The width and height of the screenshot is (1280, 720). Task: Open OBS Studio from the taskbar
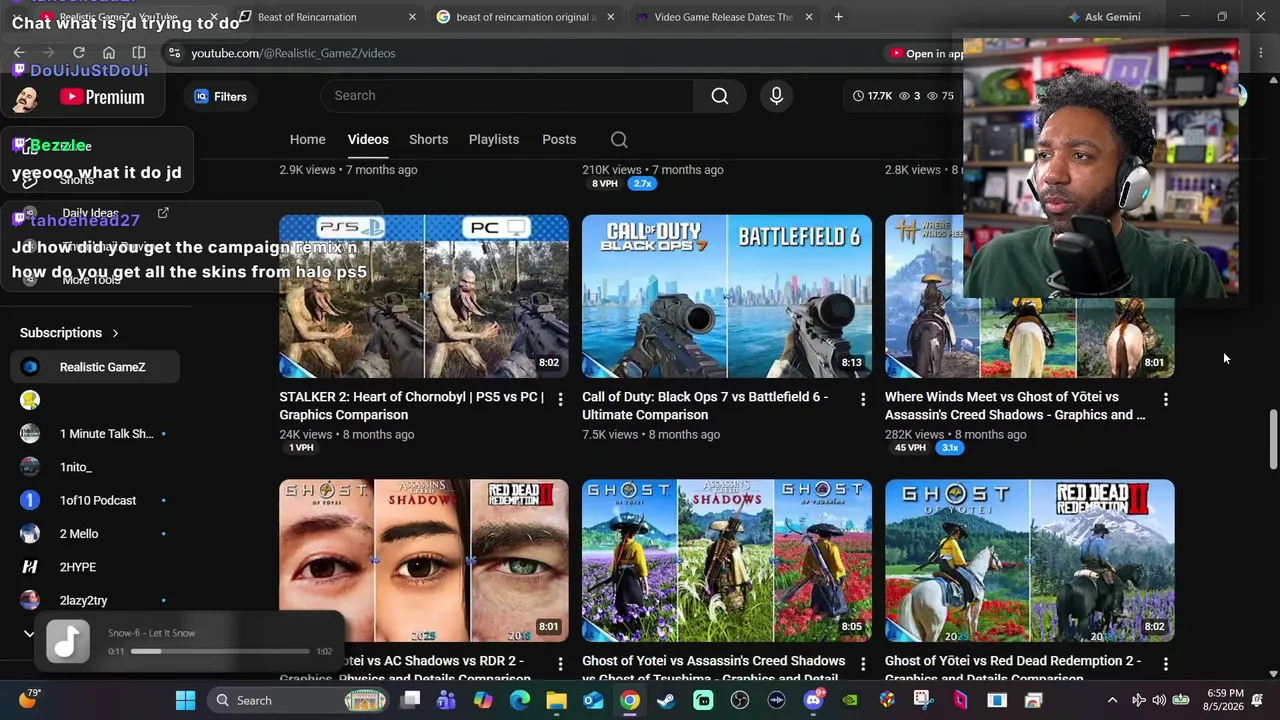(740, 700)
